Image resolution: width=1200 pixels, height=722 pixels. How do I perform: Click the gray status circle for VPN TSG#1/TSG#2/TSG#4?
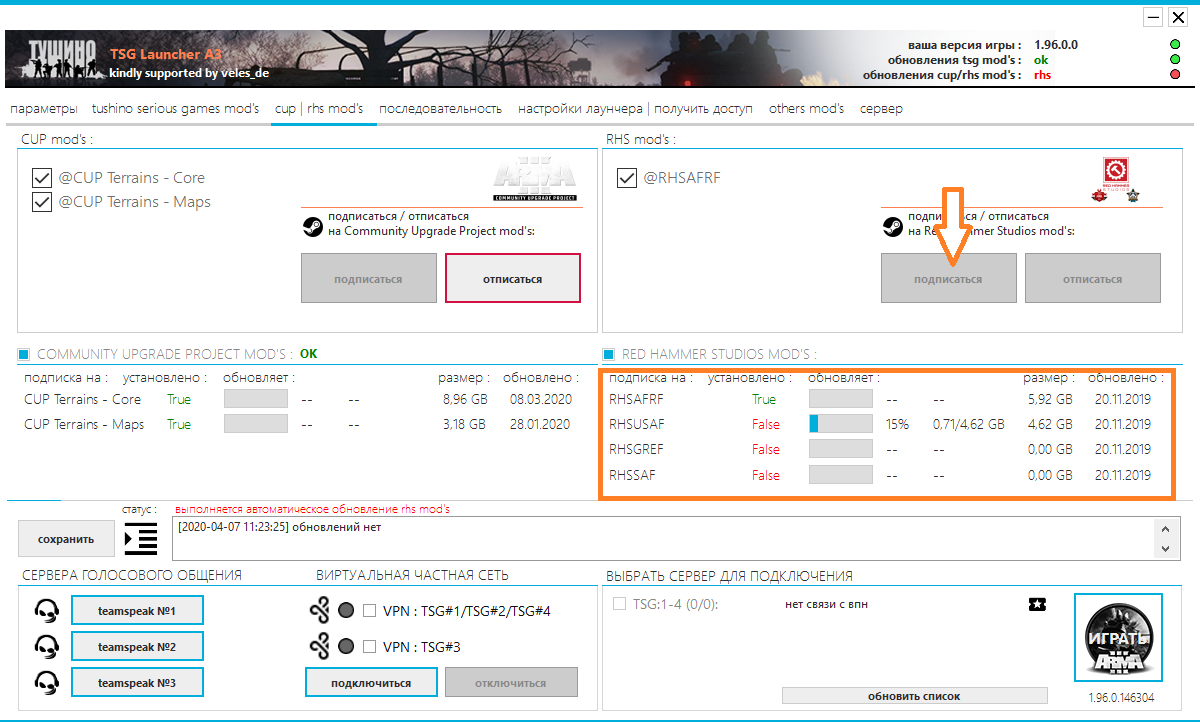(x=346, y=611)
